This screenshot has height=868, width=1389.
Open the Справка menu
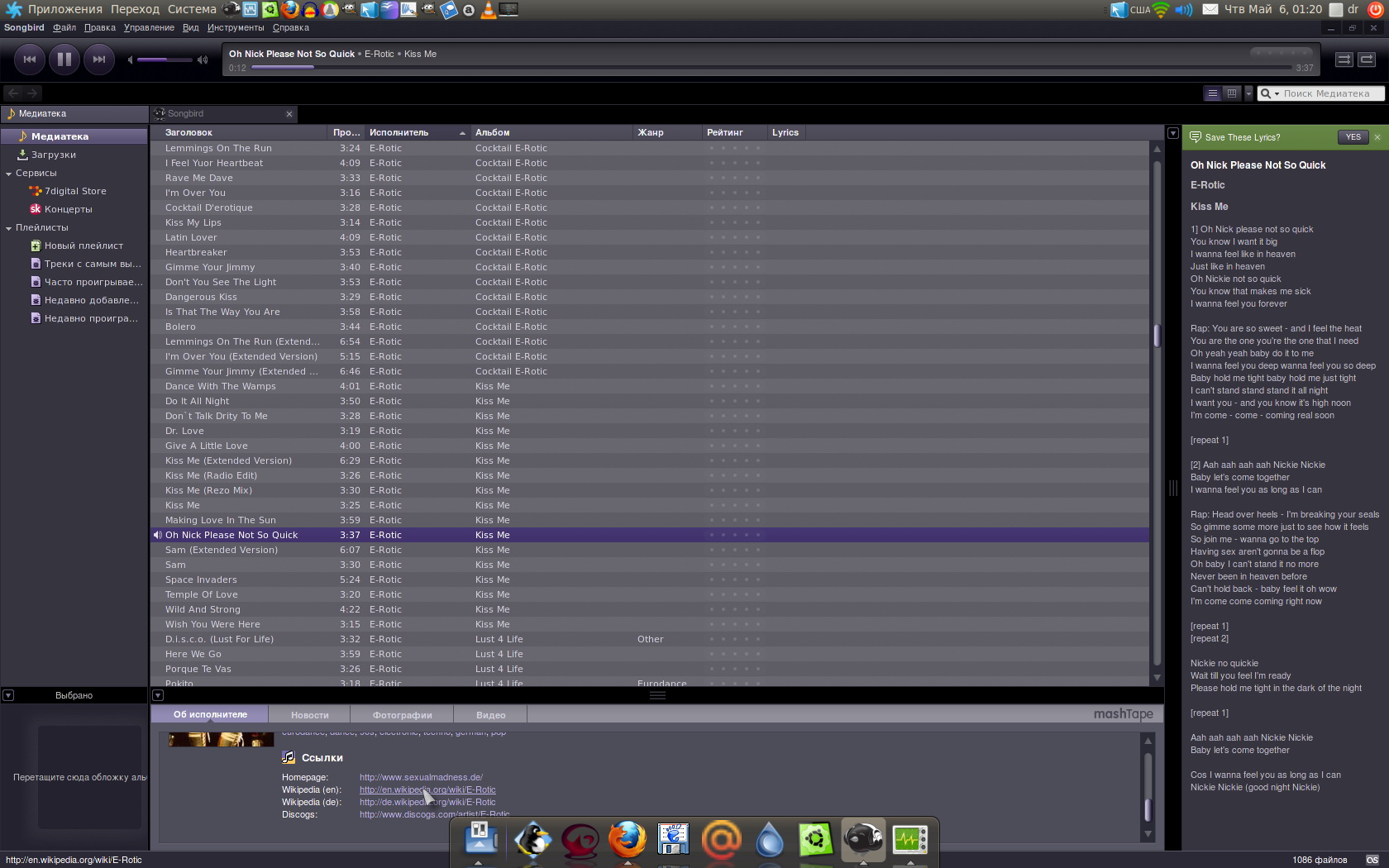coord(290,27)
